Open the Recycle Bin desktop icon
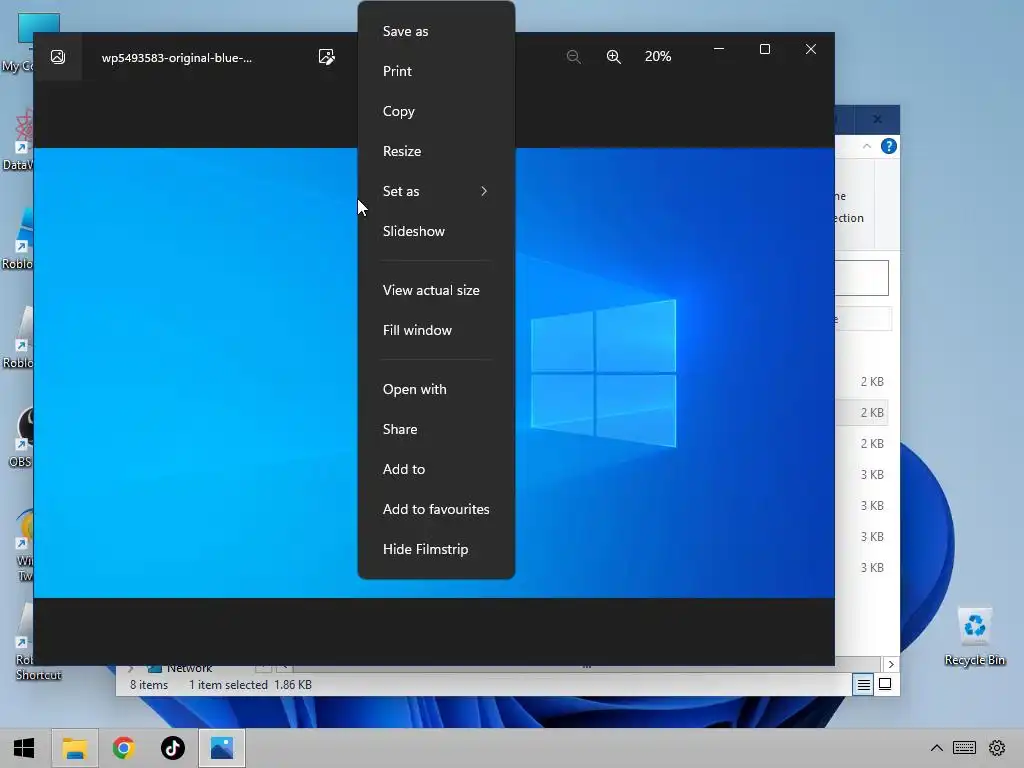1024x768 pixels. (x=974, y=637)
